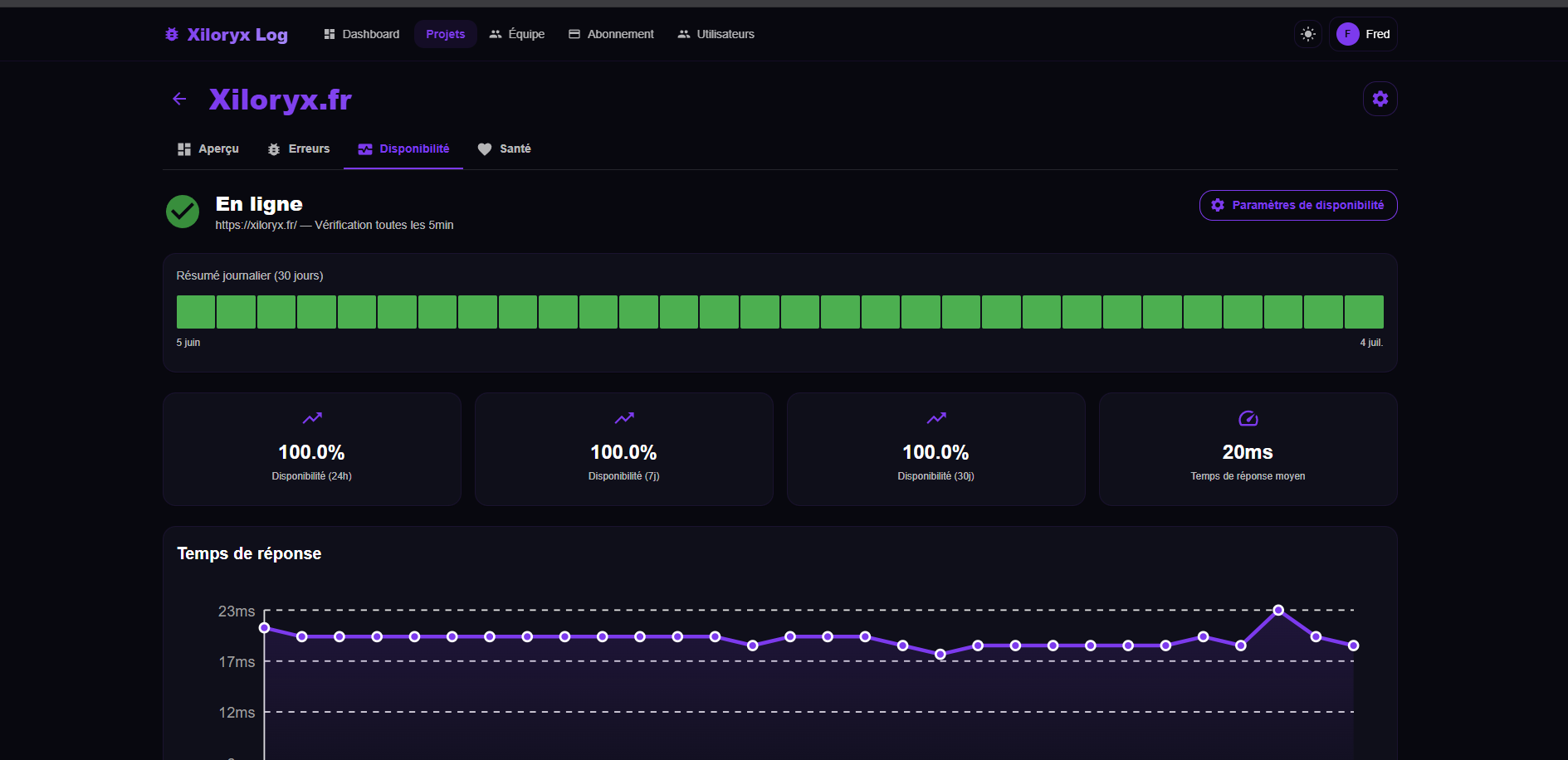This screenshot has height=760, width=1568.
Task: Switch to the Santé tab
Action: tap(505, 149)
